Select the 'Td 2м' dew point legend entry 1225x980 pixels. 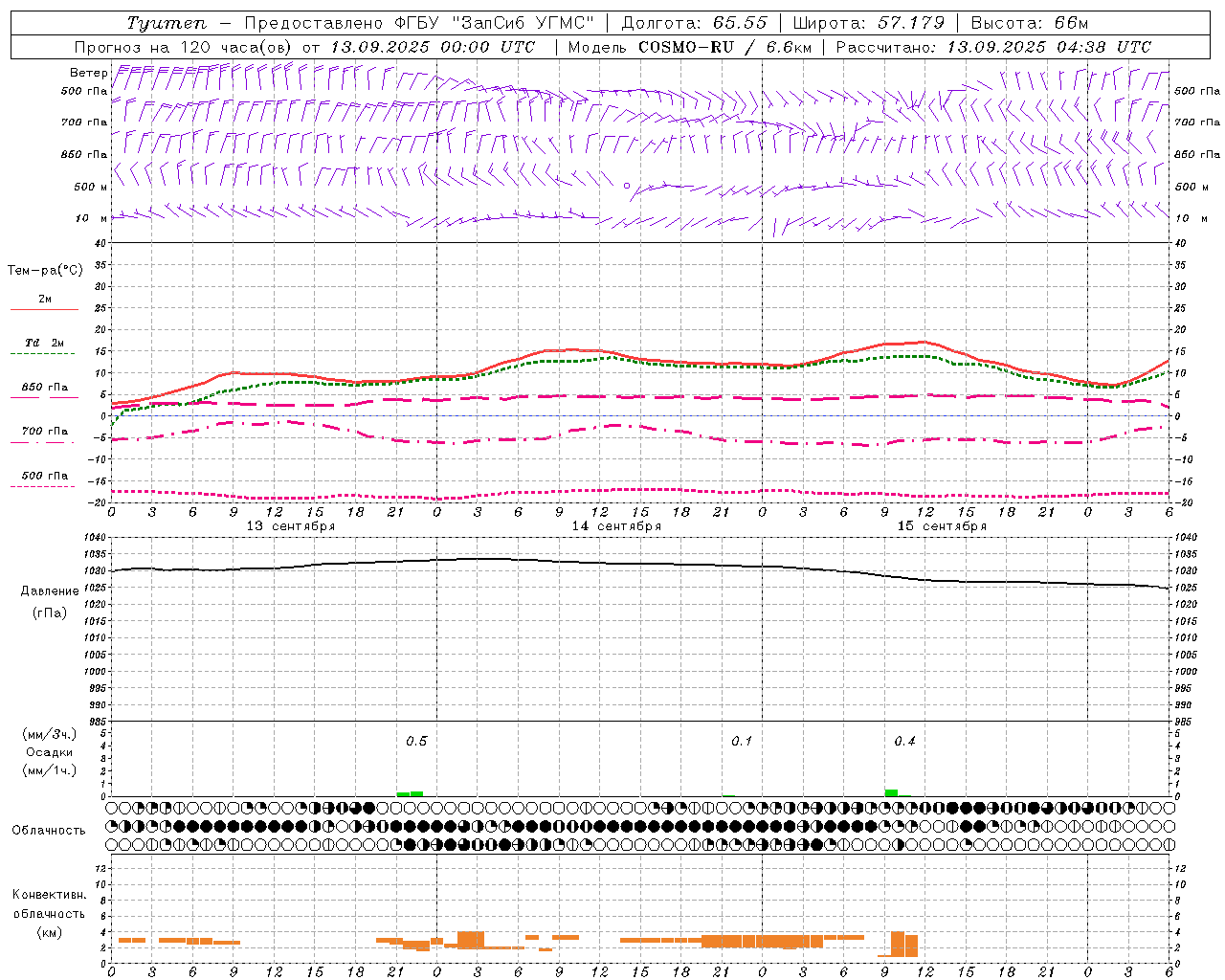[45, 343]
